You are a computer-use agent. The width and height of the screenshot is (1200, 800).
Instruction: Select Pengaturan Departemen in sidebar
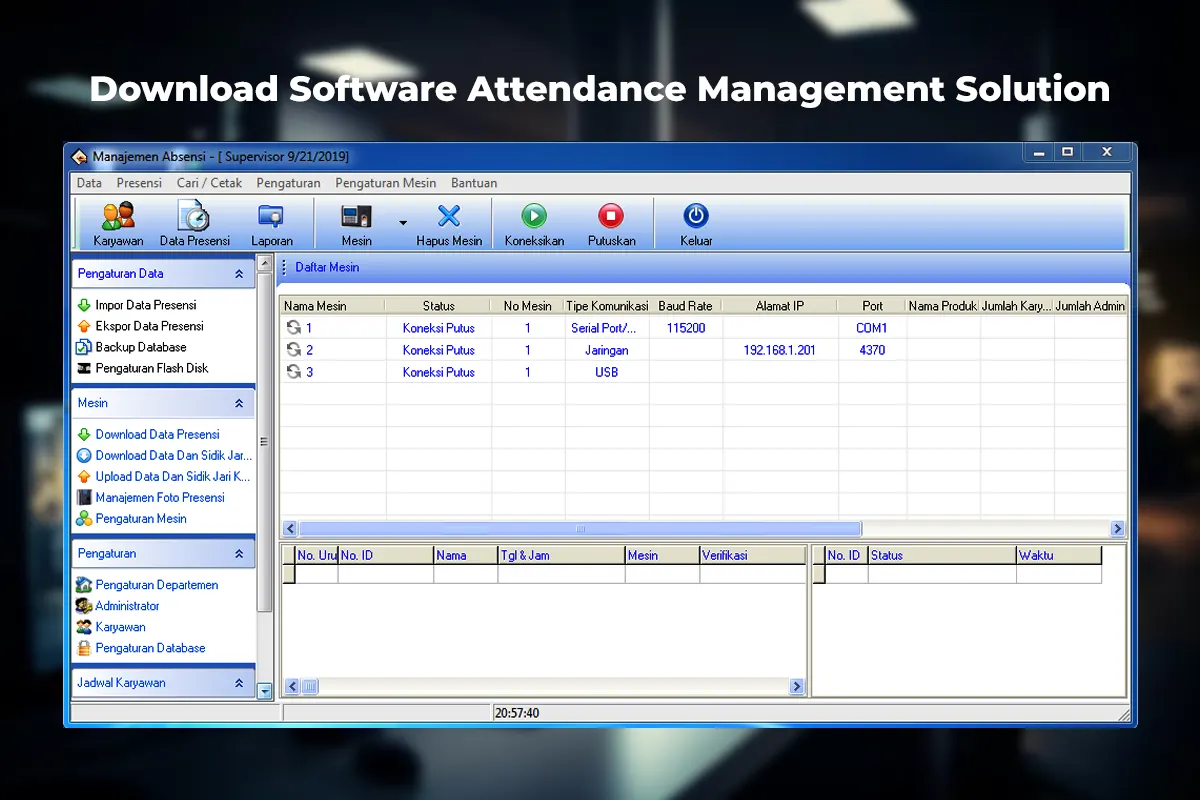[156, 585]
